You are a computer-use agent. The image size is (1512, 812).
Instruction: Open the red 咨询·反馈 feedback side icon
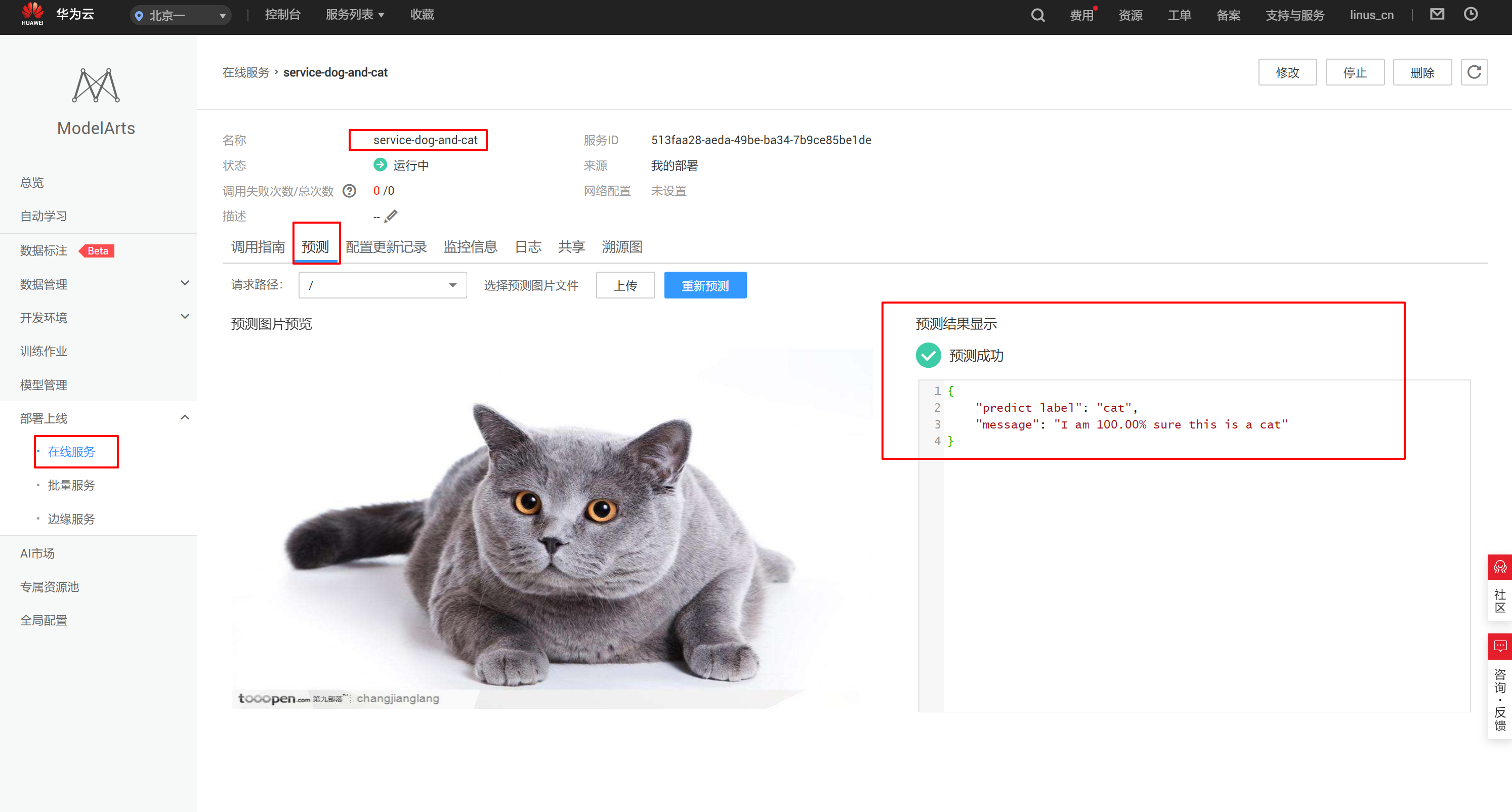pos(1500,646)
